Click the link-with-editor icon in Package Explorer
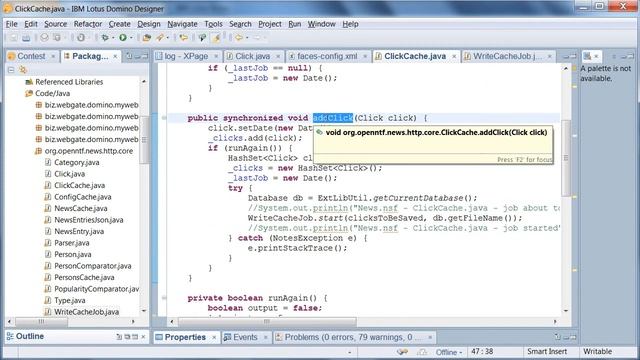Screen dimensions: 640x360 tap(22, 70)
